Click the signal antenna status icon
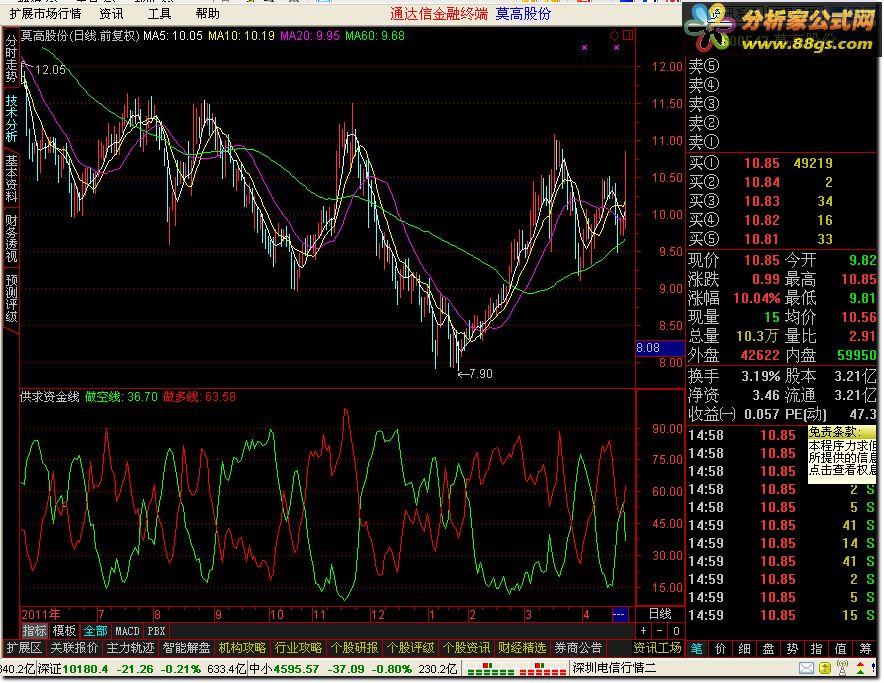This screenshot has height=683, width=884. click(843, 668)
